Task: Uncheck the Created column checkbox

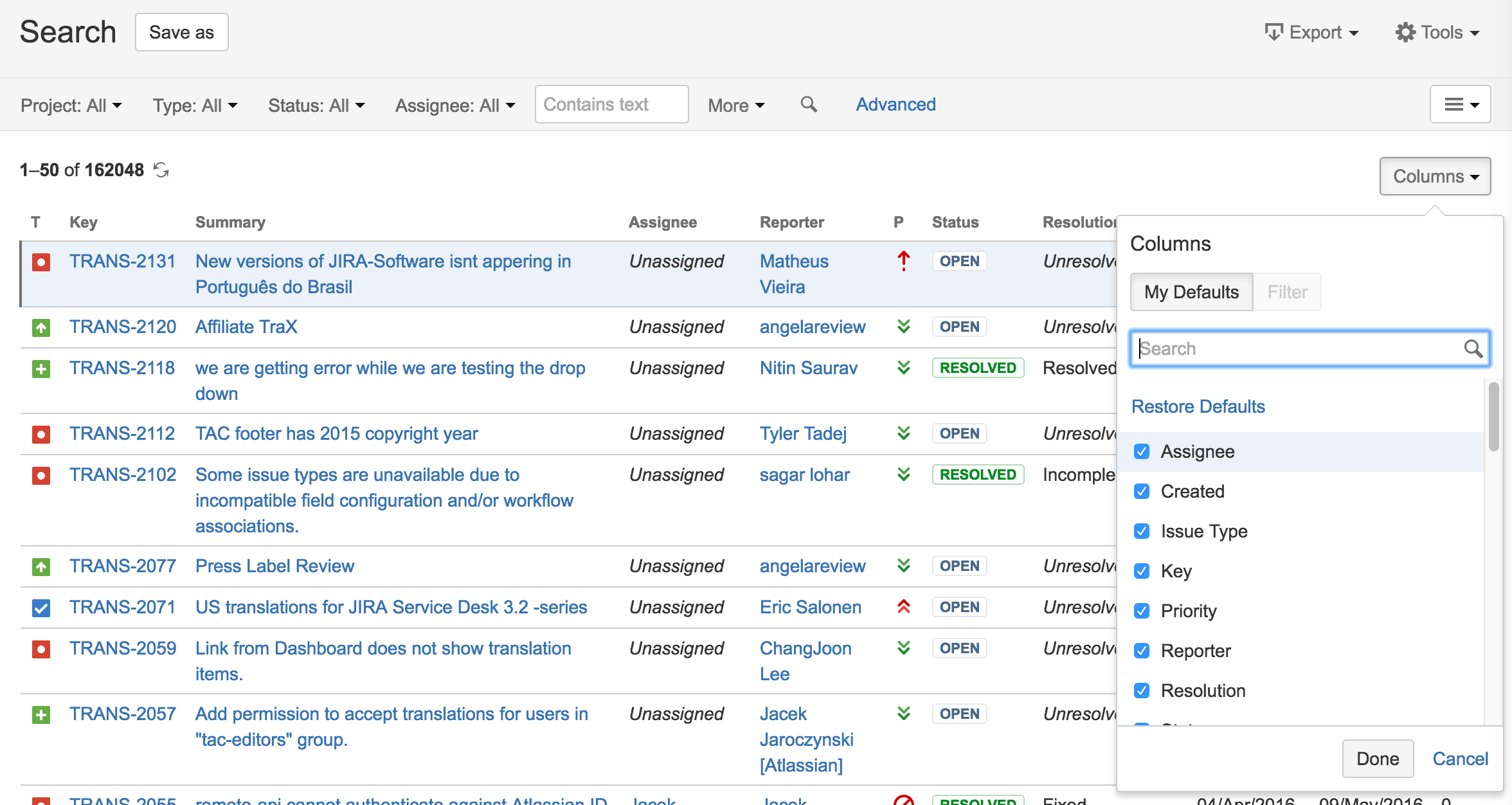Action: [1142, 491]
